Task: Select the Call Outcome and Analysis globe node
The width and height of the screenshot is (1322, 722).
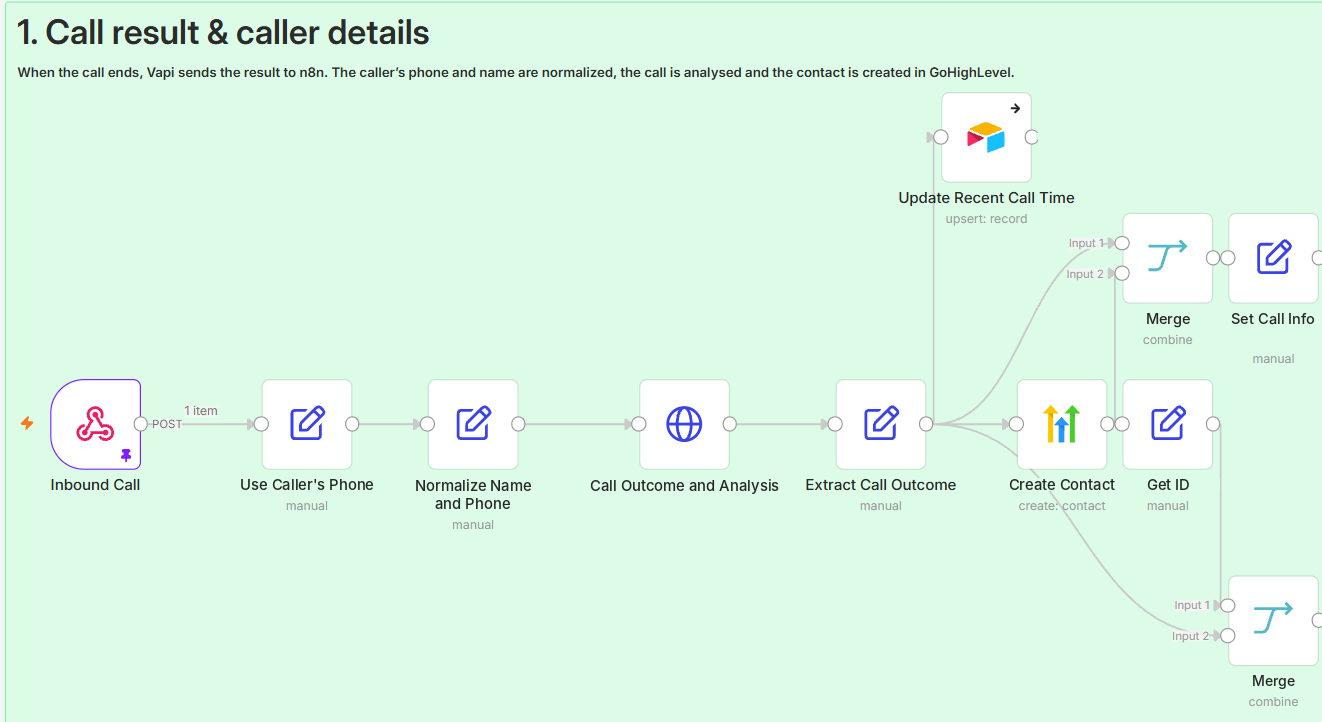Action: pyautogui.click(x=684, y=424)
